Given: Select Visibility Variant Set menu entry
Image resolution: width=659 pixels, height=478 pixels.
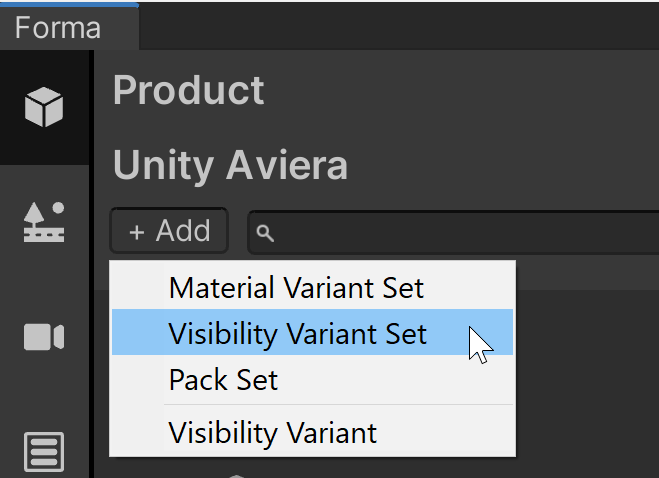Looking at the screenshot, I should [298, 334].
